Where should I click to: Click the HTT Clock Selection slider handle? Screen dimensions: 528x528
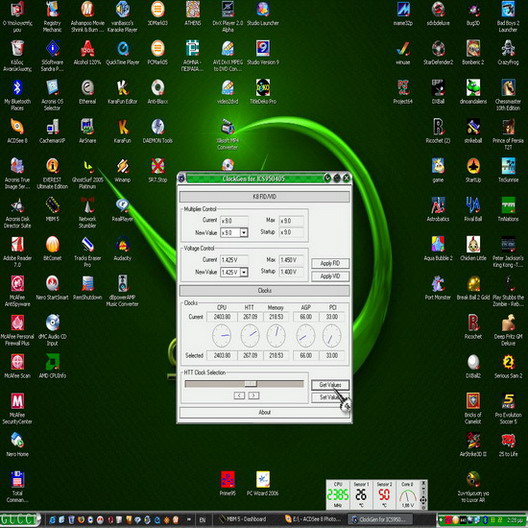pyautogui.click(x=251, y=384)
